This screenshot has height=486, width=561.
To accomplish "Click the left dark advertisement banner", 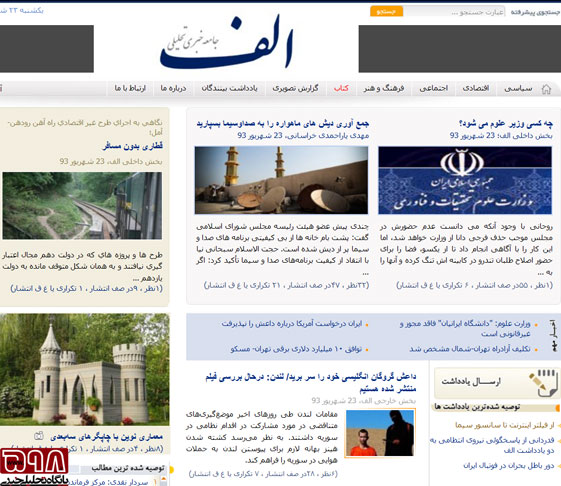I will 47,49.
